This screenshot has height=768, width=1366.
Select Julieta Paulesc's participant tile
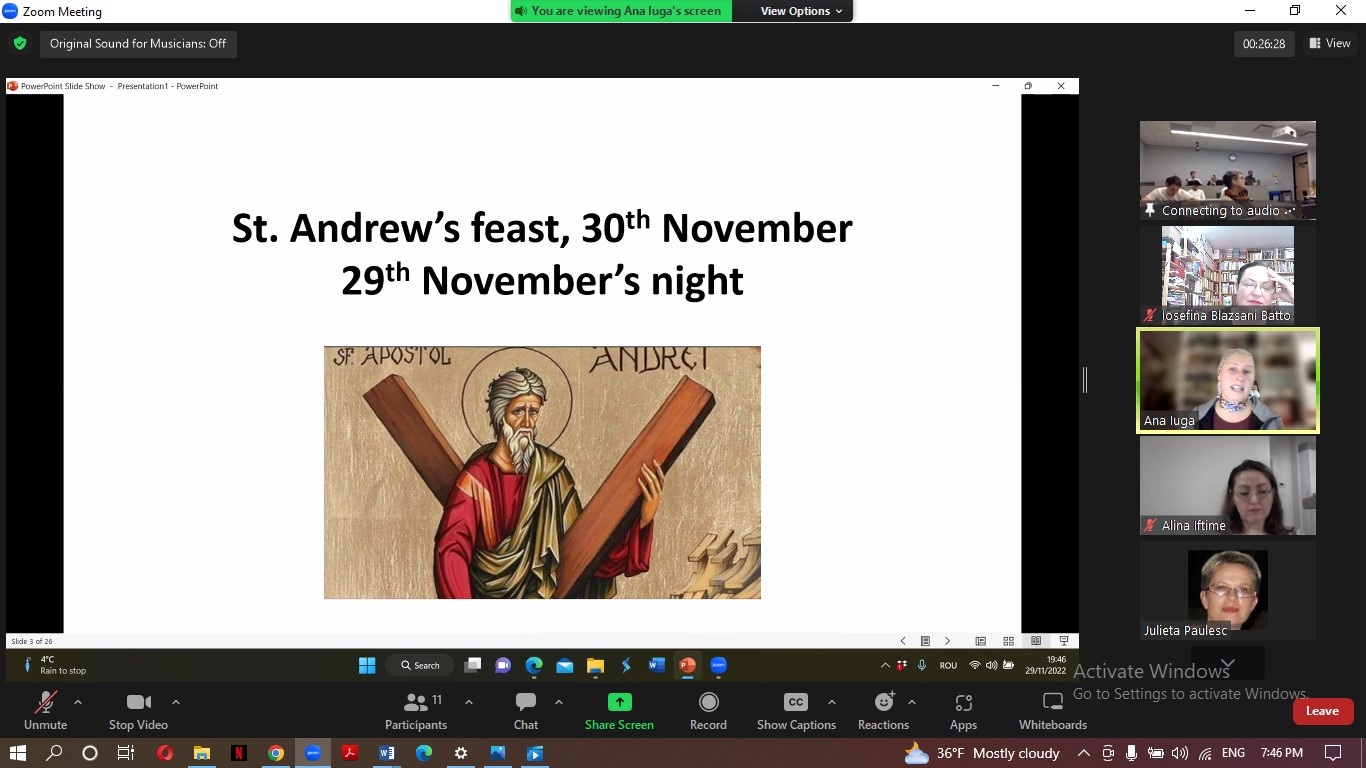tap(1228, 591)
